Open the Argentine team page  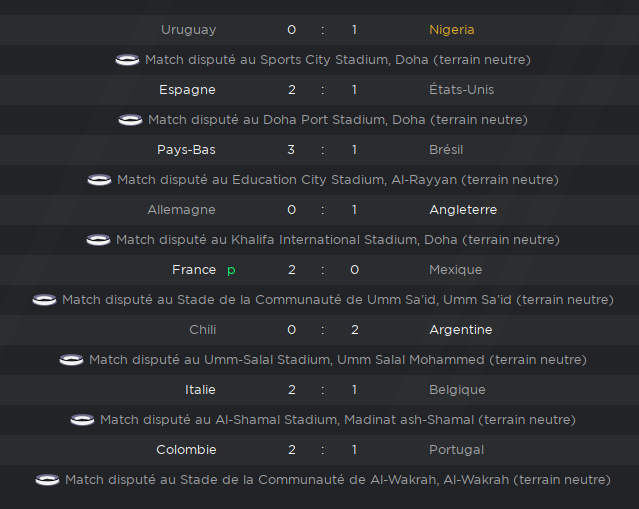point(461,330)
